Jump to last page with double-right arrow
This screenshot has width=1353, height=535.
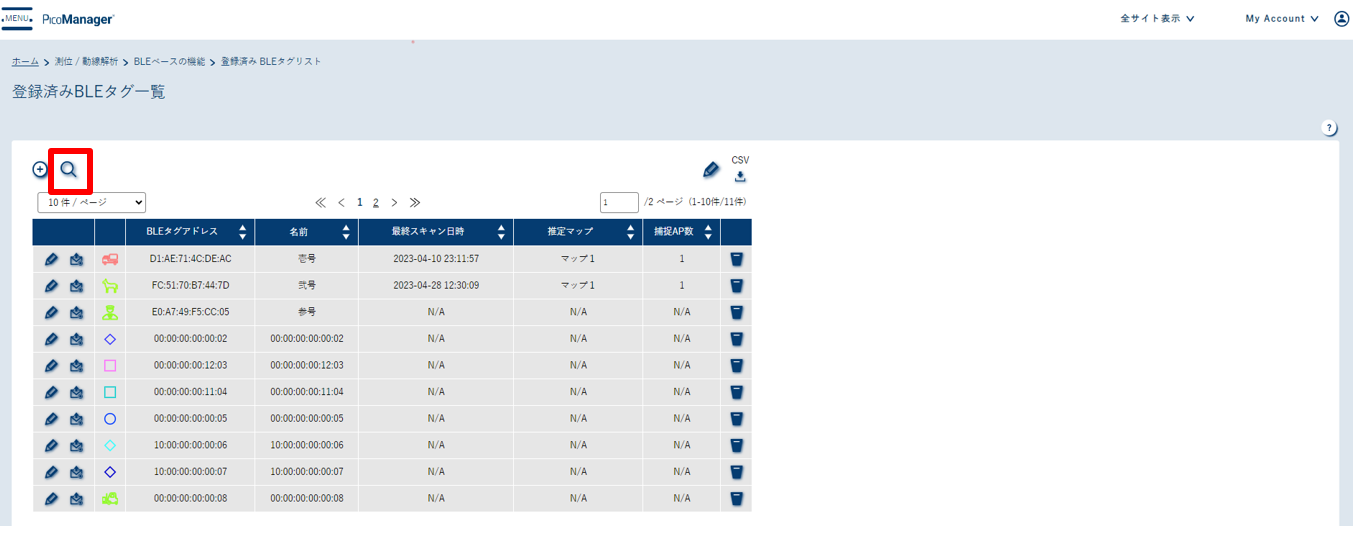(x=415, y=202)
